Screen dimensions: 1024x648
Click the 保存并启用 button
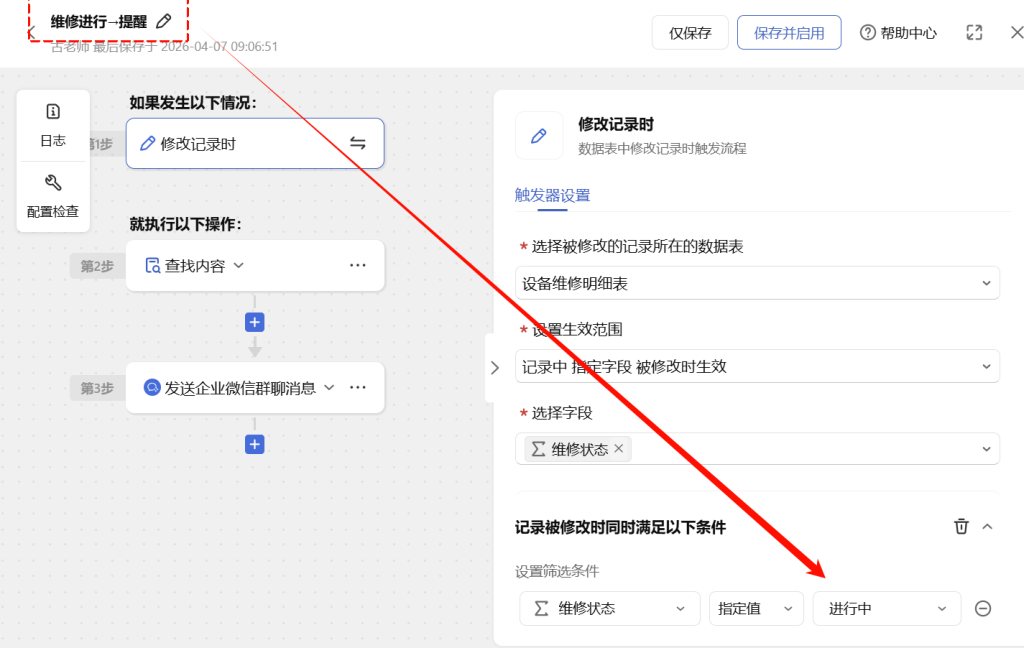click(789, 33)
